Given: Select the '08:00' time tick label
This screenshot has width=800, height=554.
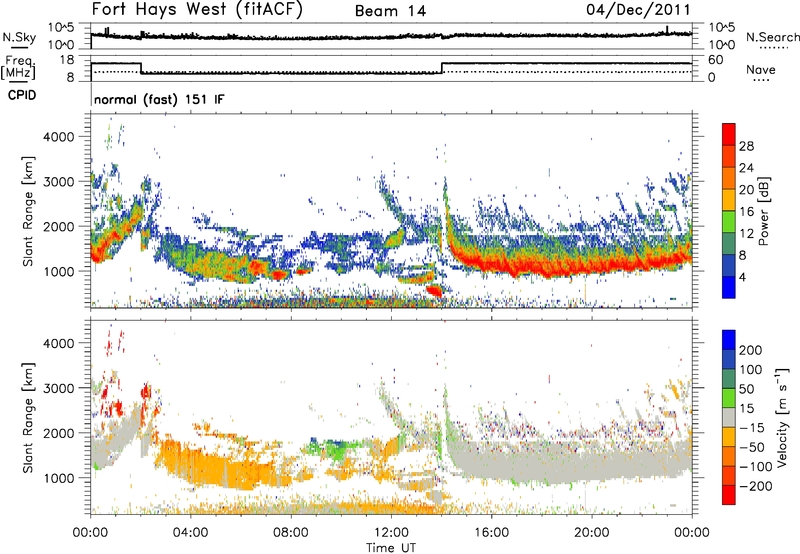Looking at the screenshot, I should point(290,533).
